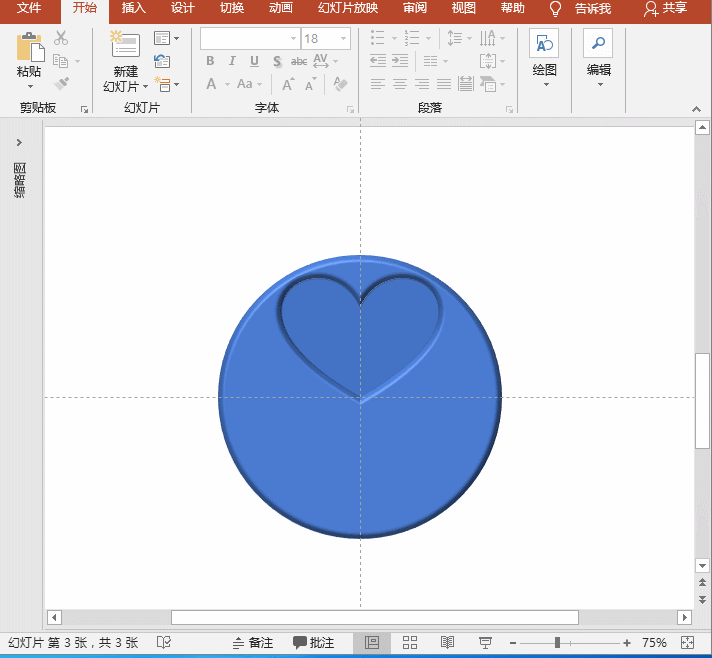The image size is (712, 658).
Task: Click the Cut scissors icon
Action: [x=60, y=38]
